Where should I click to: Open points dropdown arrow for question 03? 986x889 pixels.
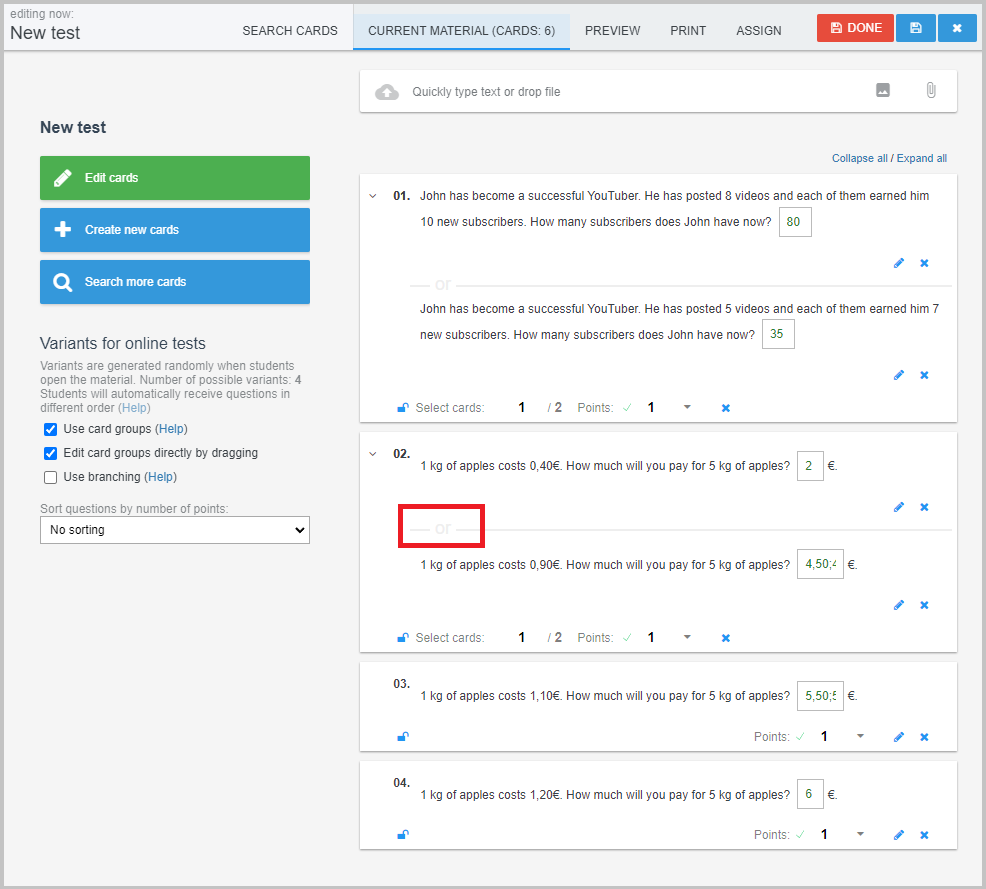(x=860, y=736)
